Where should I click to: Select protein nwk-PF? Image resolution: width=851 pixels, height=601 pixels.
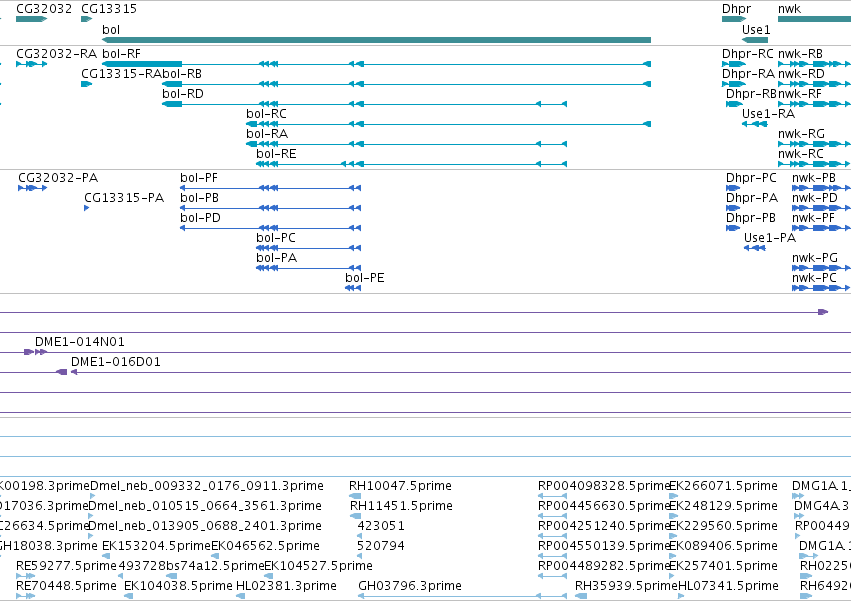click(x=821, y=228)
